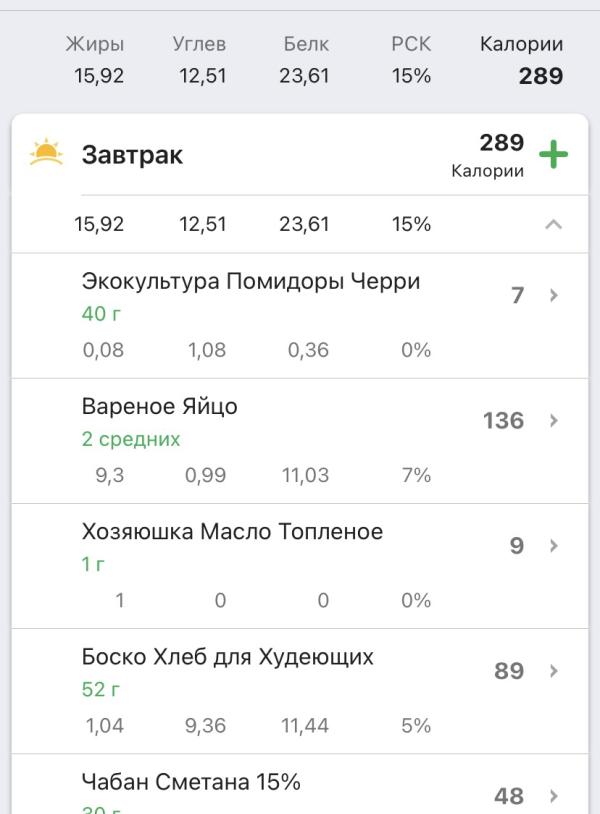Select the Завтрак meal title
This screenshot has height=814, width=600.
tap(132, 156)
